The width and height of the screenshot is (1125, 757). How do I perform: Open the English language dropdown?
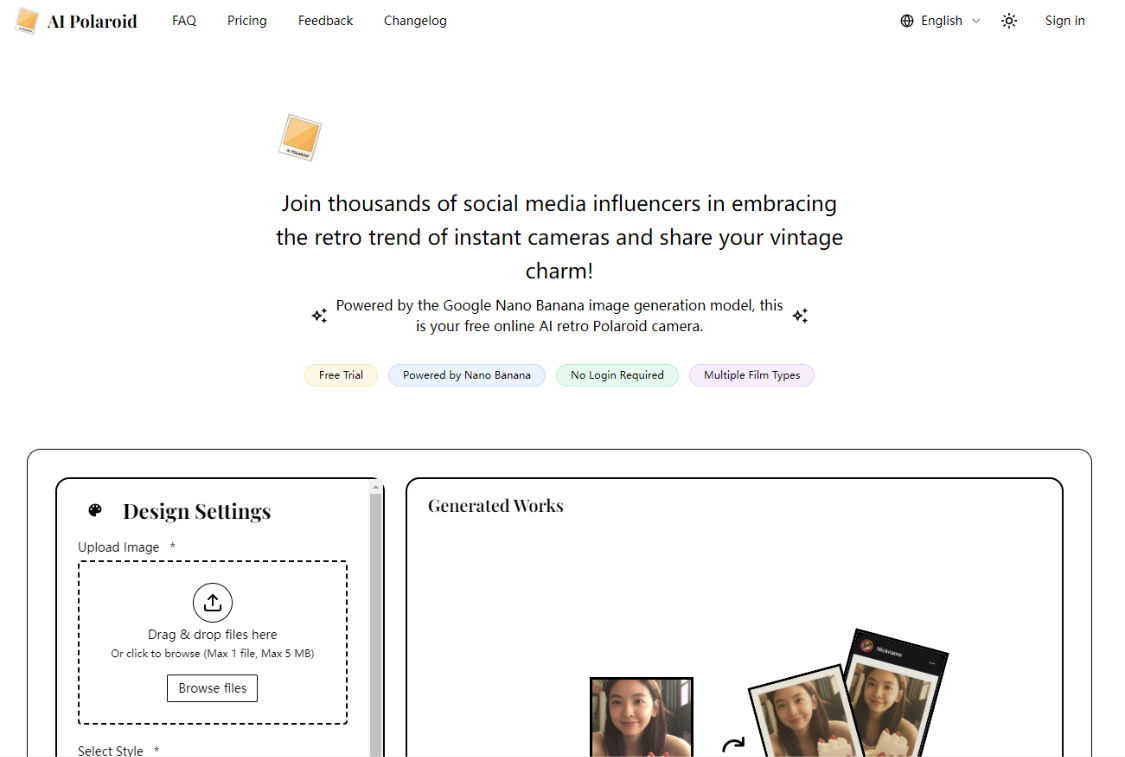point(941,20)
